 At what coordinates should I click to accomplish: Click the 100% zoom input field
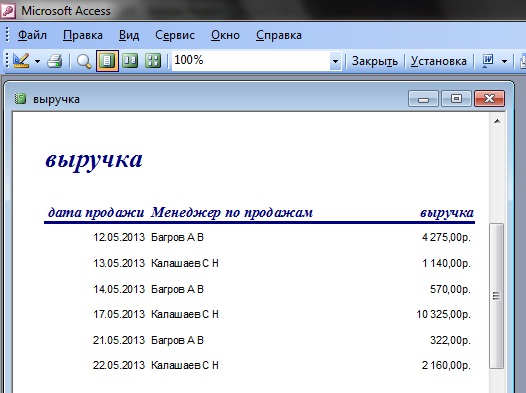pos(250,61)
